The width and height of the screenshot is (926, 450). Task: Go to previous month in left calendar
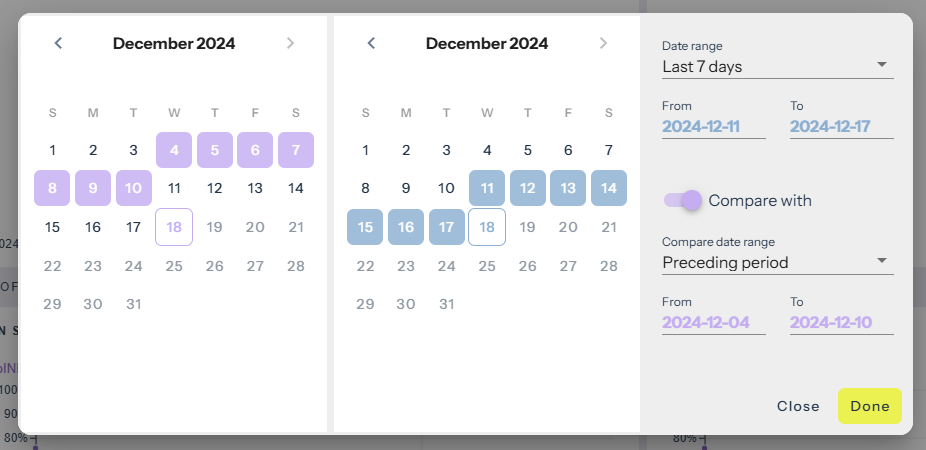click(x=58, y=43)
